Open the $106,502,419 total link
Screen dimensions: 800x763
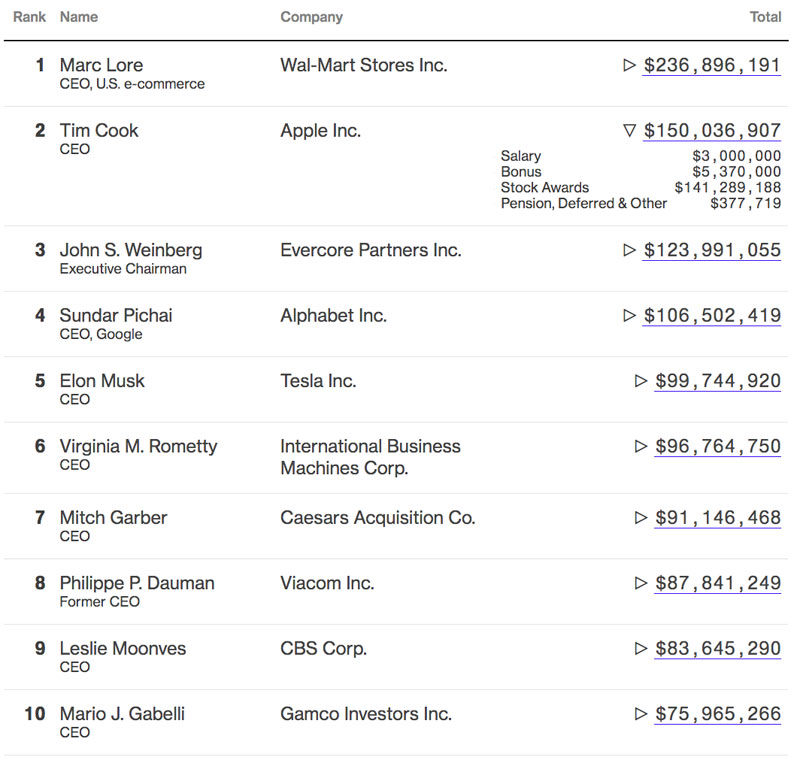coord(712,315)
